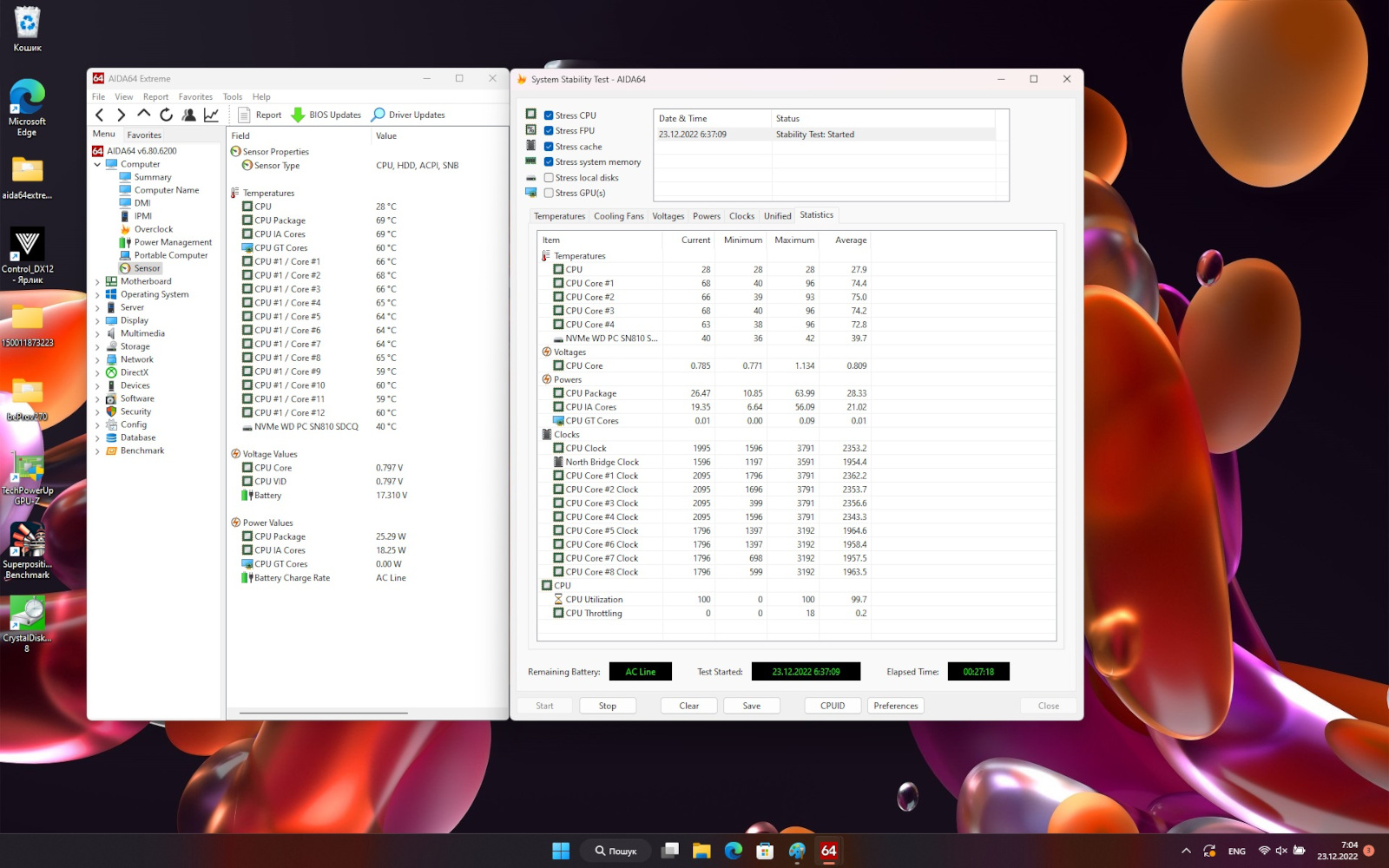Screen dimensions: 1389x868
Task: Open TechPowerUp GPU-Z desktop icon
Action: [x=27, y=479]
